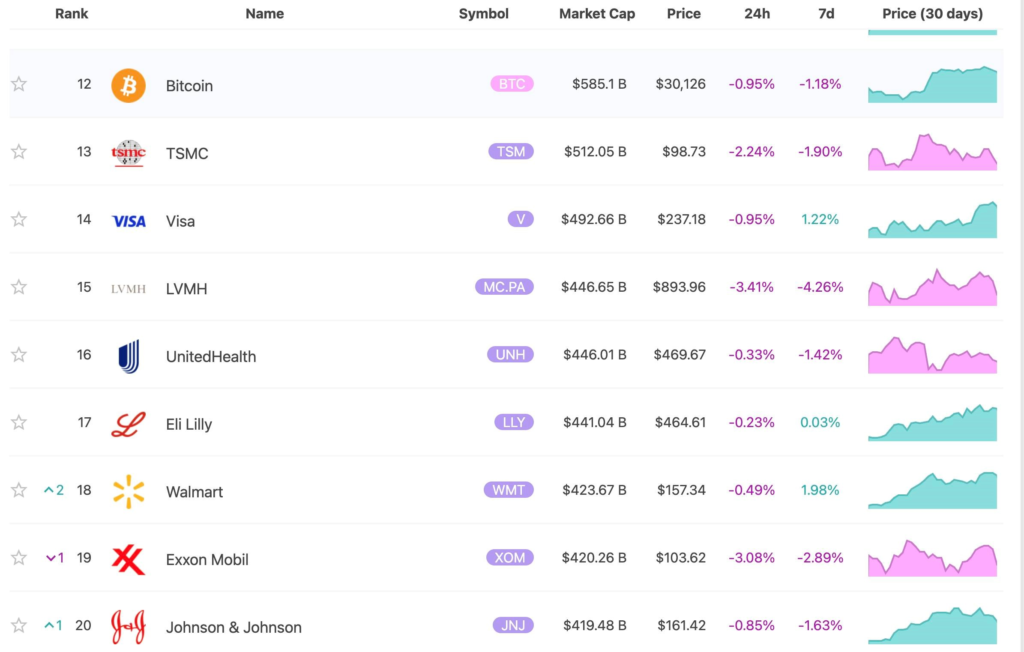Viewport: 1024px width, 652px height.
Task: Open the Bitcoin name link
Action: click(x=189, y=86)
